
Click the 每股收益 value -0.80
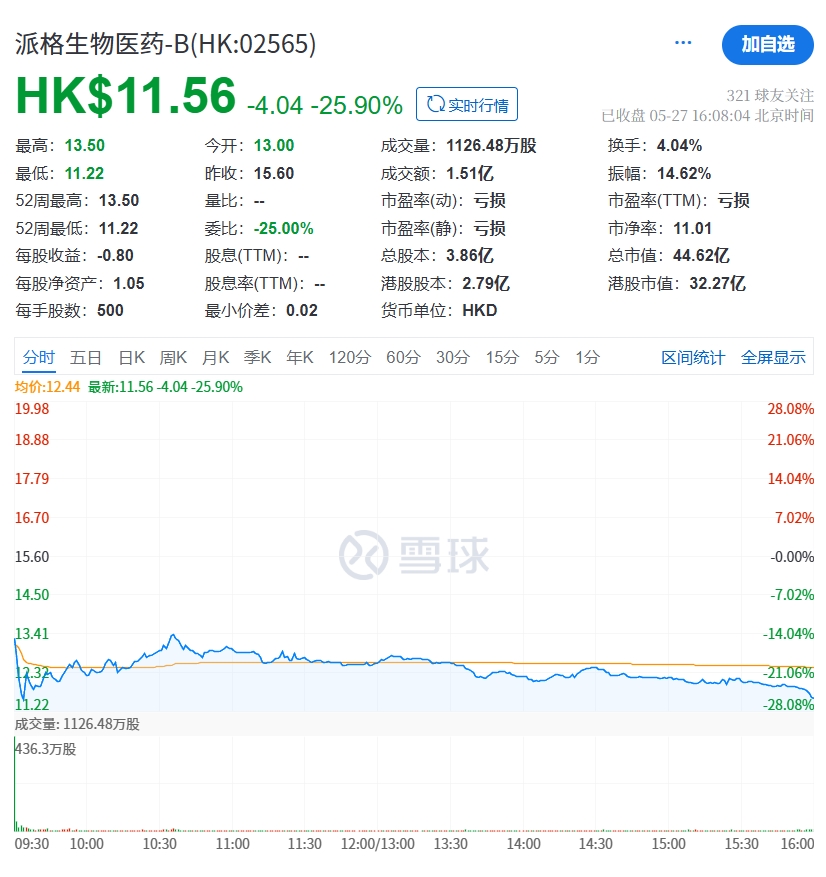pyautogui.click(x=115, y=256)
